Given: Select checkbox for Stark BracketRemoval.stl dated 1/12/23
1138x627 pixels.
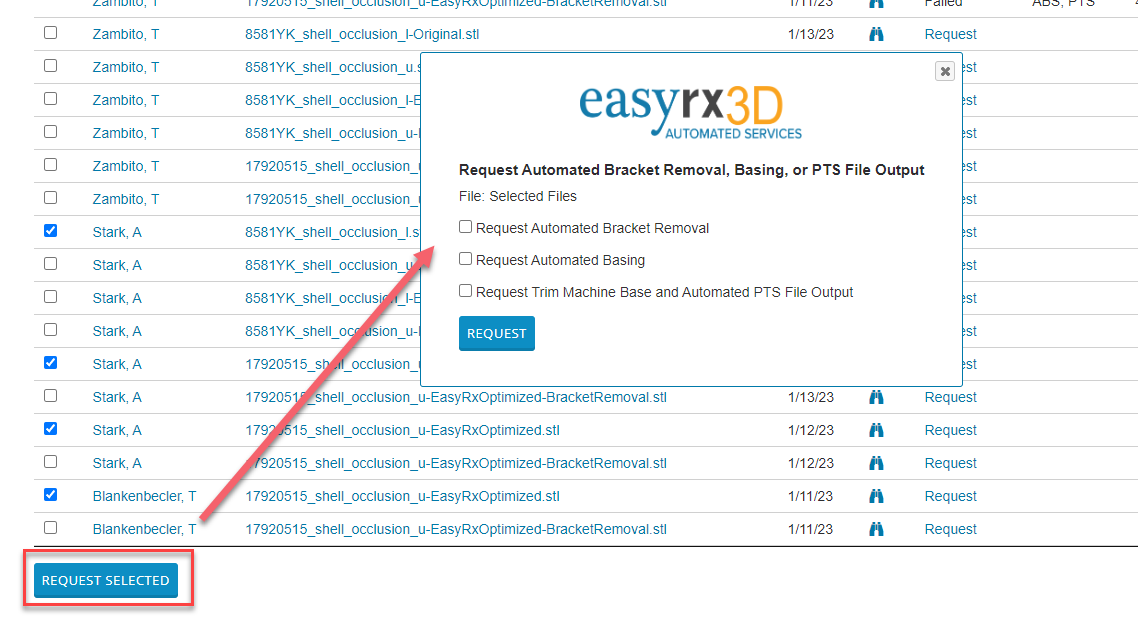Looking at the screenshot, I should [50, 462].
